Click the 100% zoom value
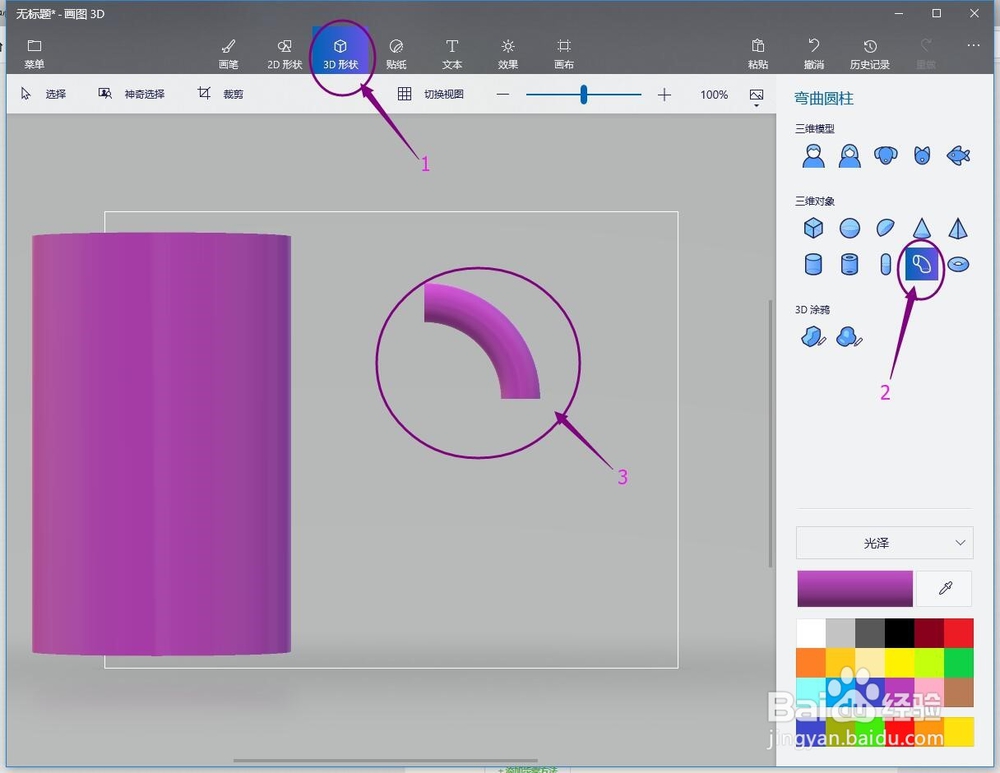The height and width of the screenshot is (773, 1000). click(x=714, y=94)
